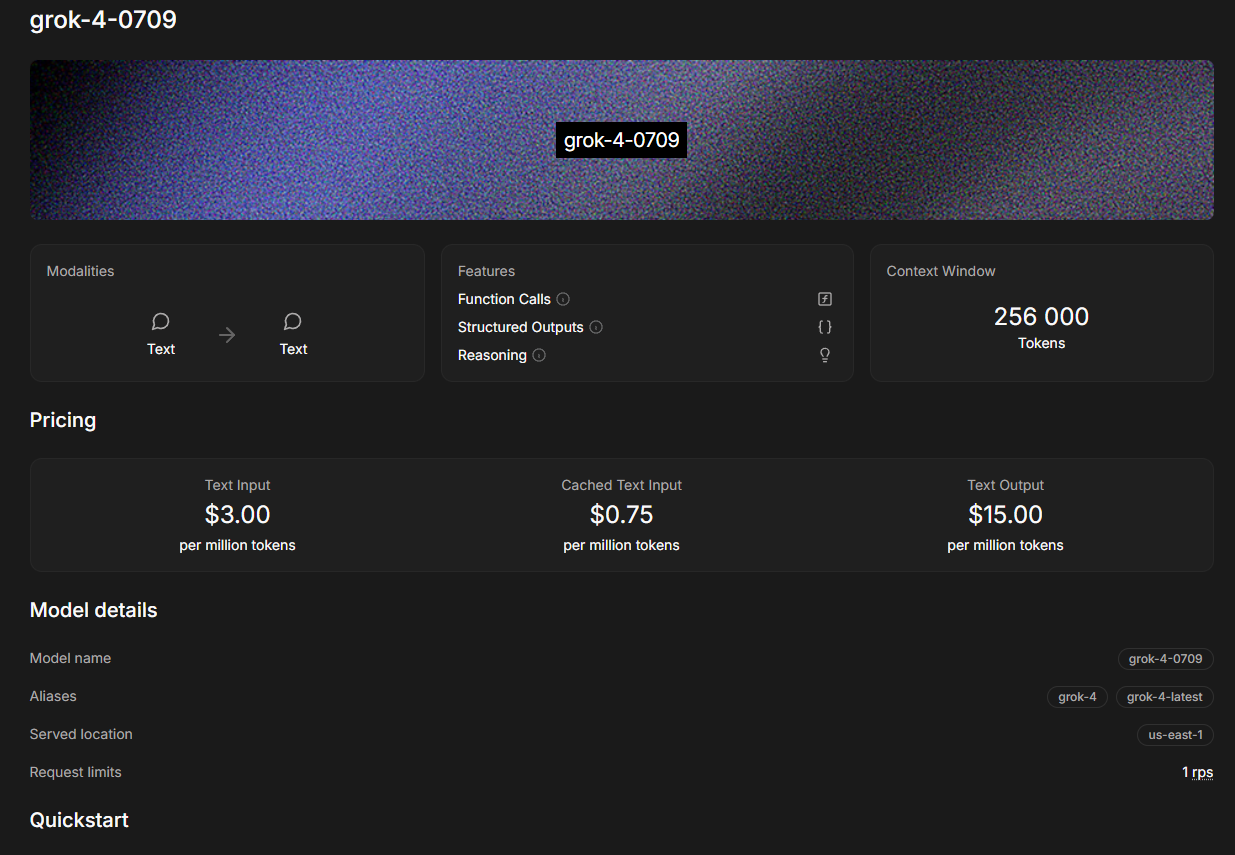This screenshot has height=855, width=1235.
Task: Click the $0.75 Cached Text Input price
Action: (621, 515)
